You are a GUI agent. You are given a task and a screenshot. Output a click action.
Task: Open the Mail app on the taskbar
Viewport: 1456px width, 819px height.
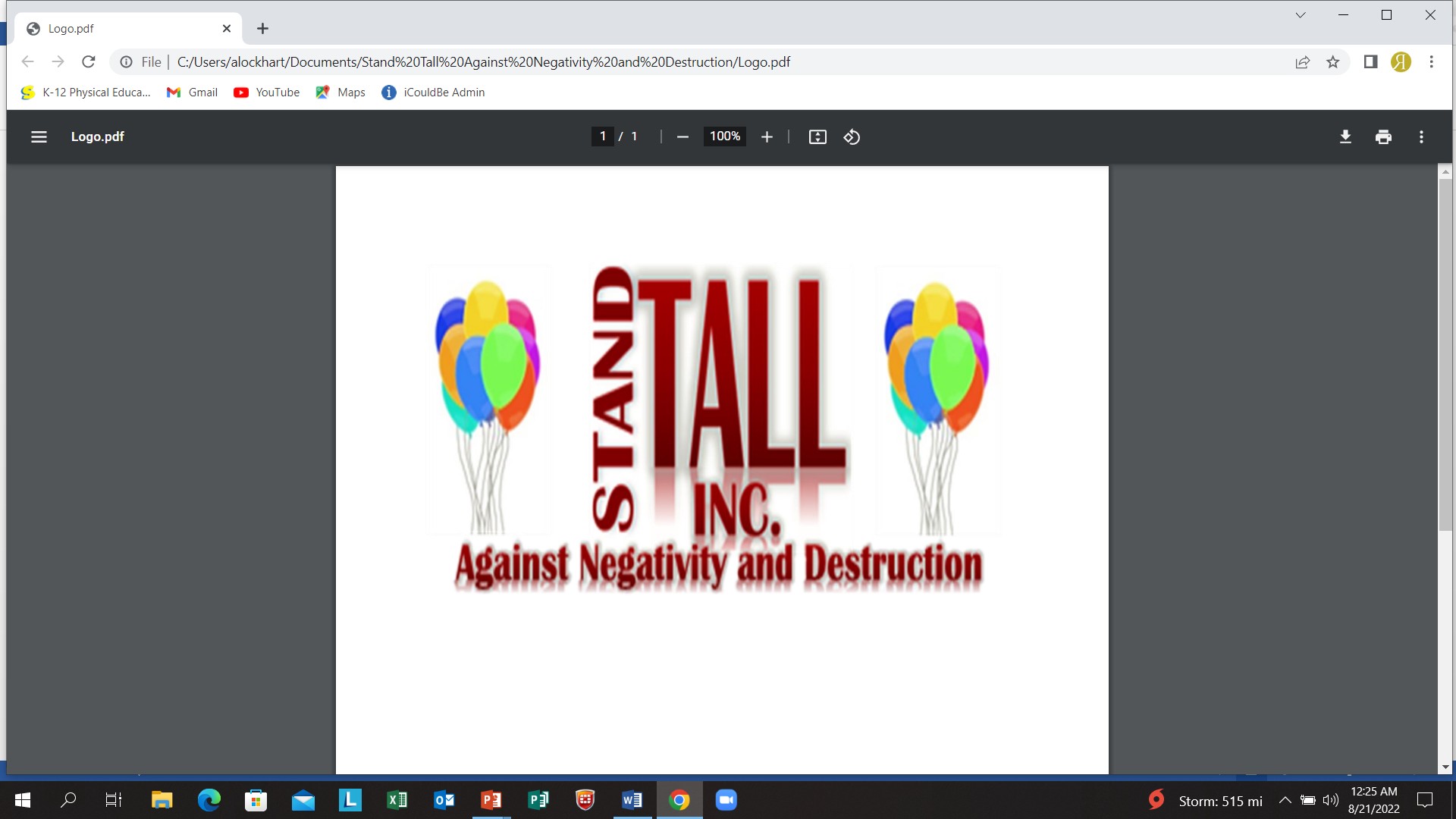point(303,800)
